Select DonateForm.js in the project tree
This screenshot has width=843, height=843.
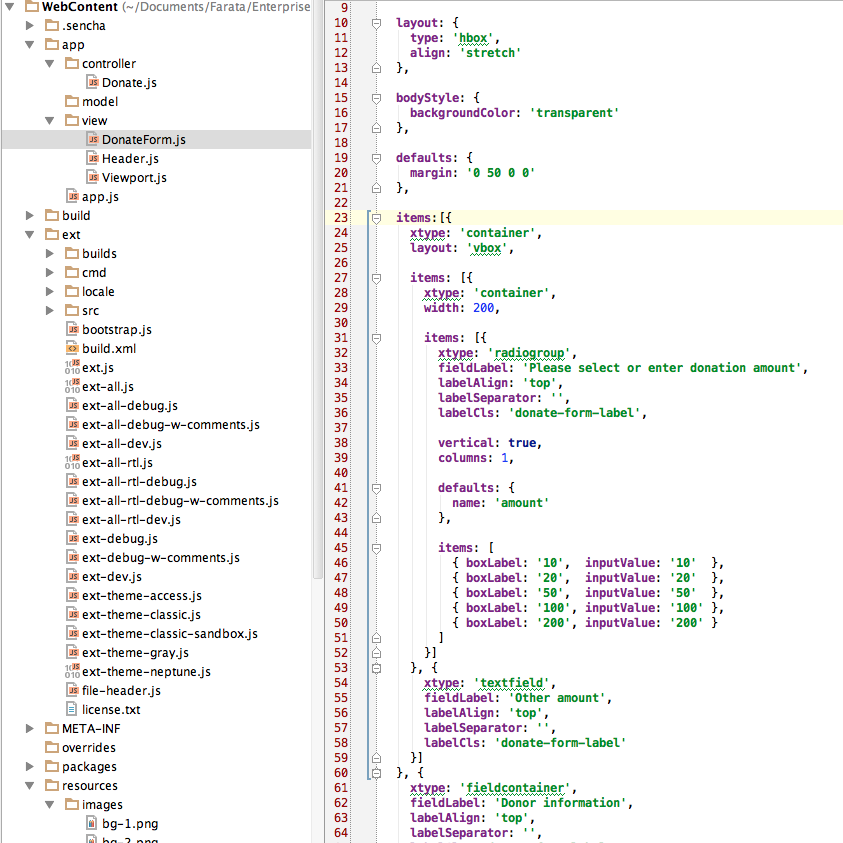(x=143, y=140)
